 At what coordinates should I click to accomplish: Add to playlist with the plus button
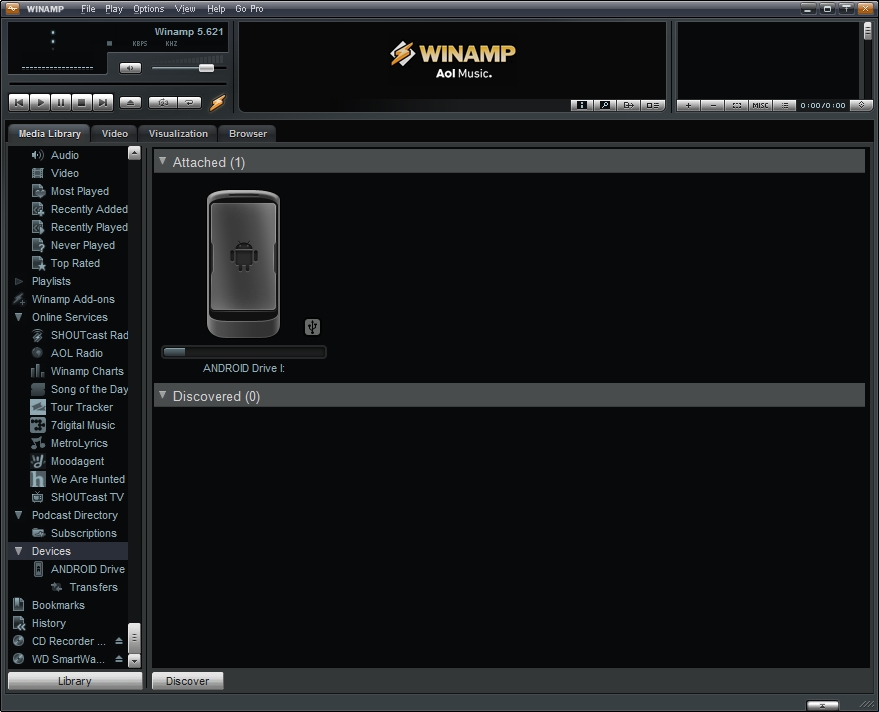(x=688, y=105)
